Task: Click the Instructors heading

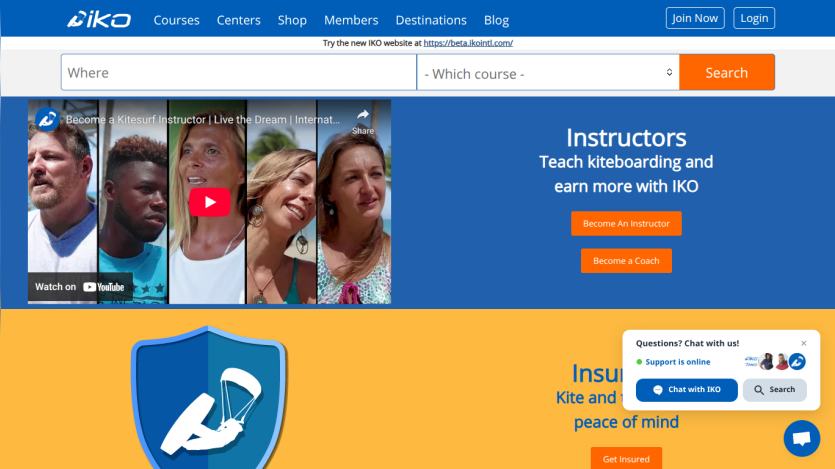Action: 626,138
